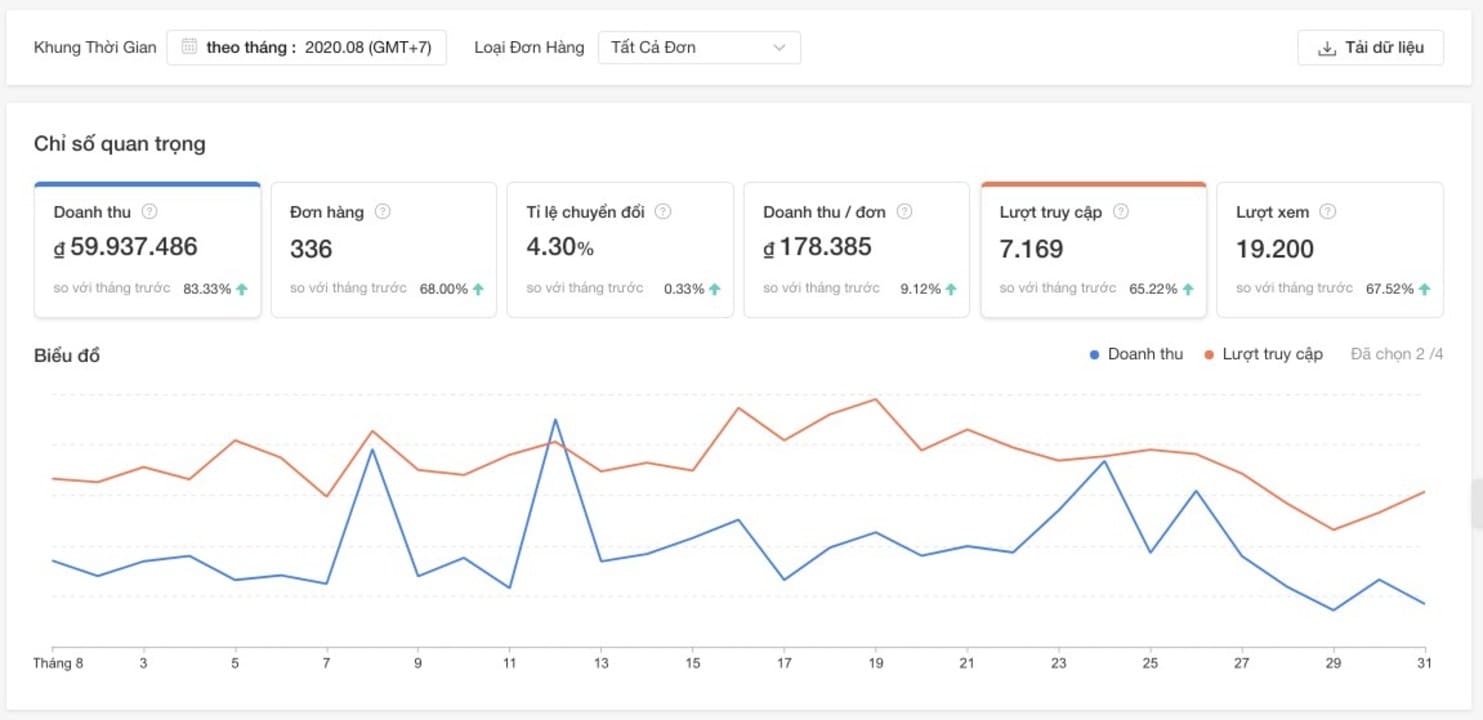Click the Khung Thời Gian label

coord(95,47)
